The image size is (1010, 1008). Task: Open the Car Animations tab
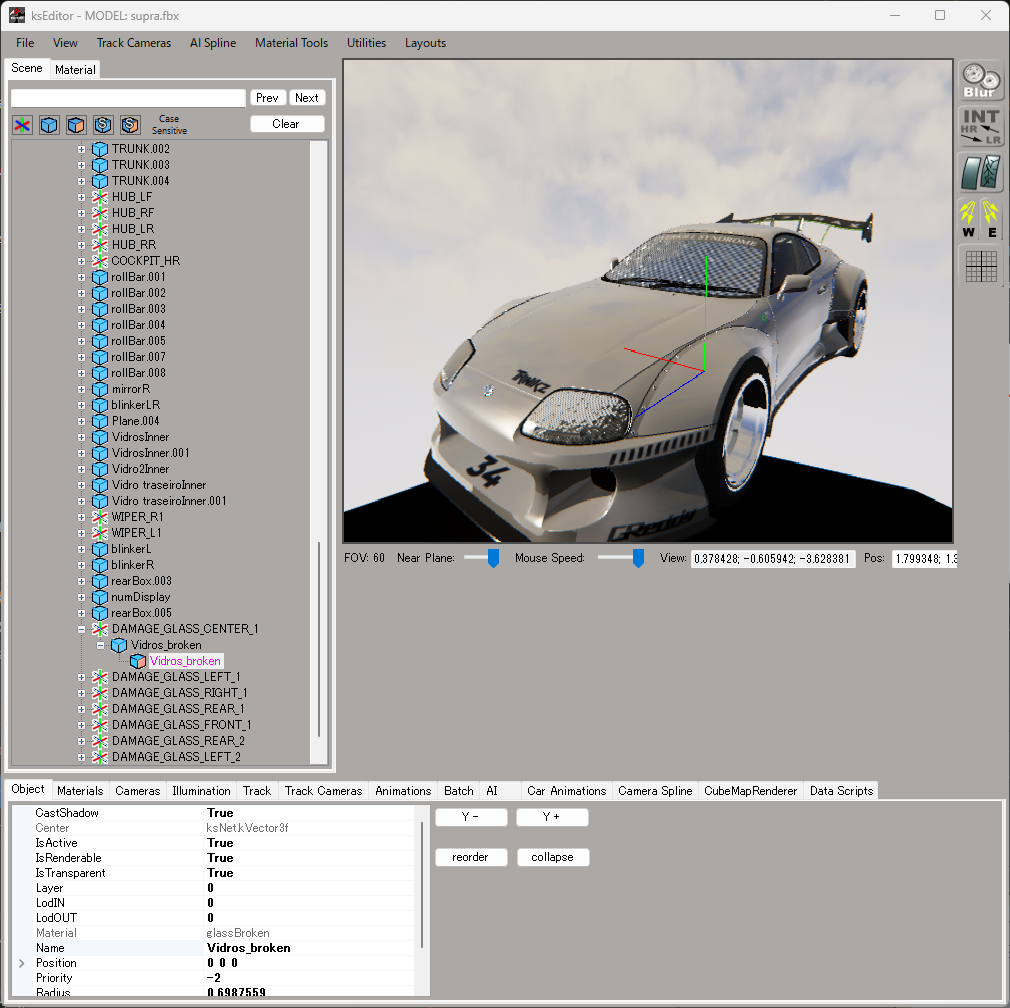[567, 791]
